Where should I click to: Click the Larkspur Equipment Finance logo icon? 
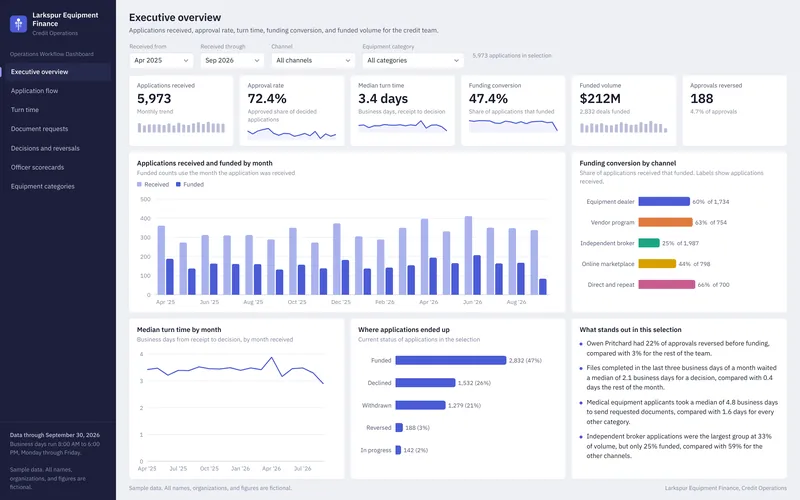tap(18, 23)
